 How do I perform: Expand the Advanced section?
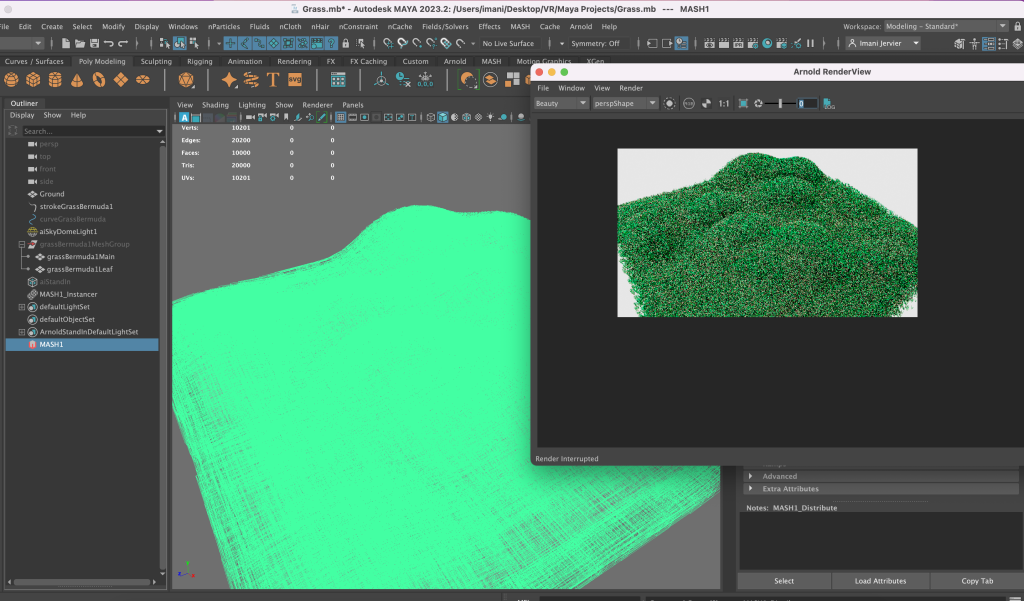point(750,476)
